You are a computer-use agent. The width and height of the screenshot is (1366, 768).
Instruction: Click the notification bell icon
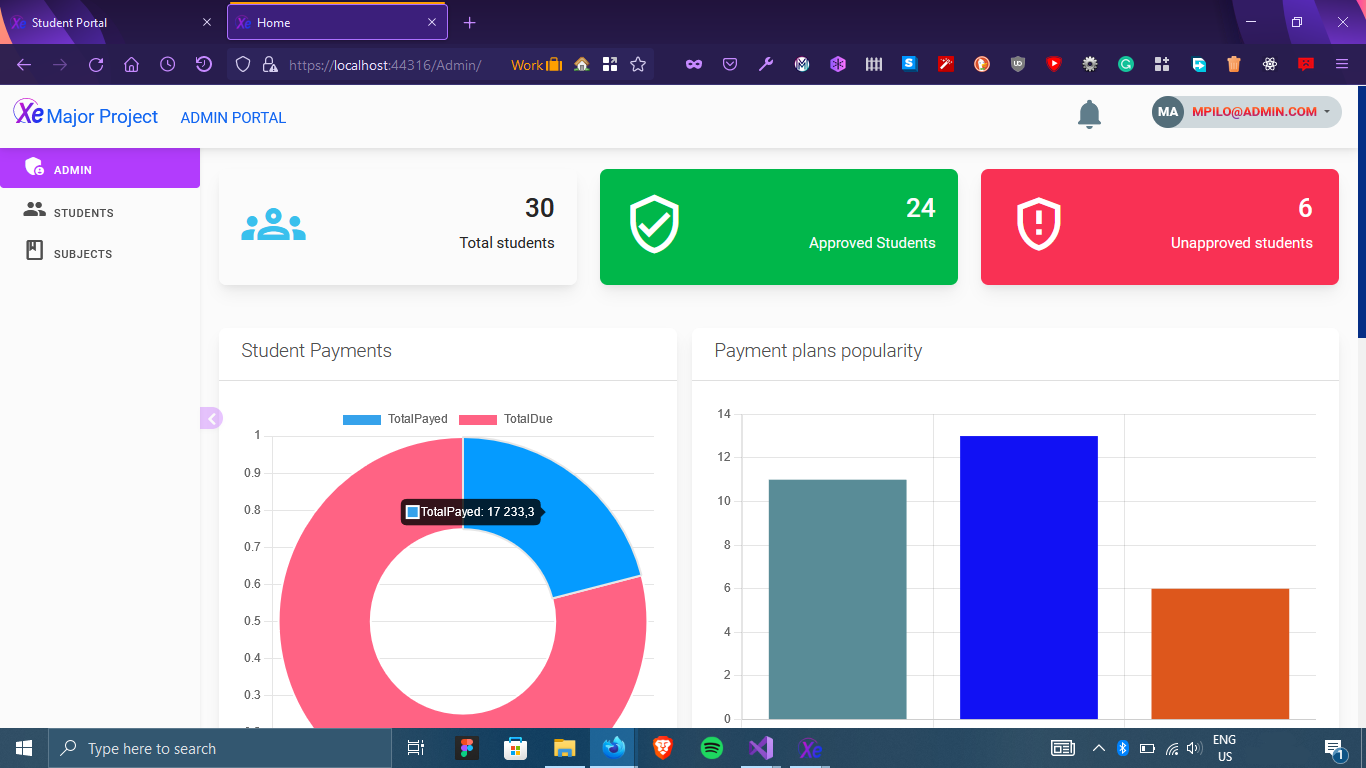[1089, 114]
